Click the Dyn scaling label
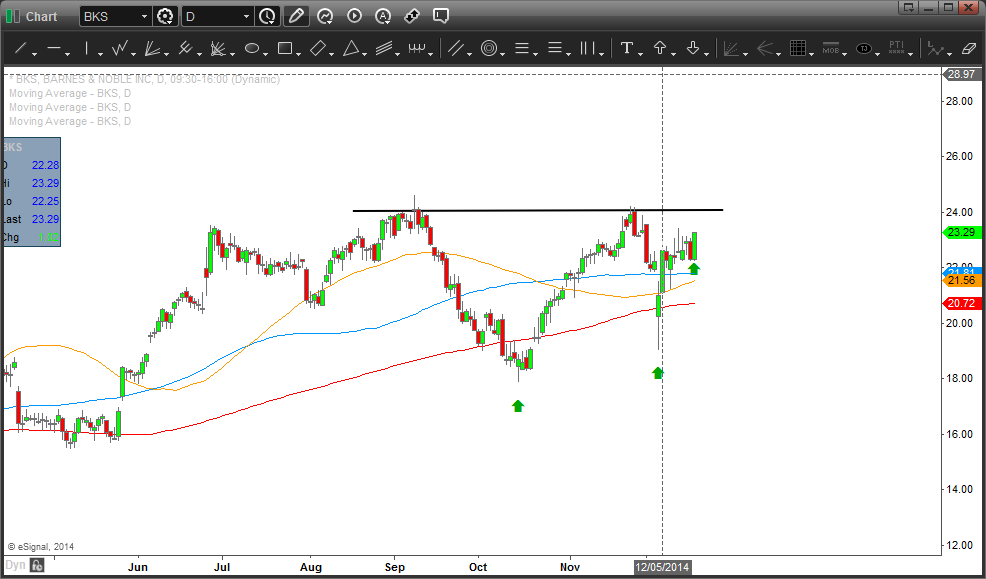Viewport: 986px width, 579px height. 16,565
